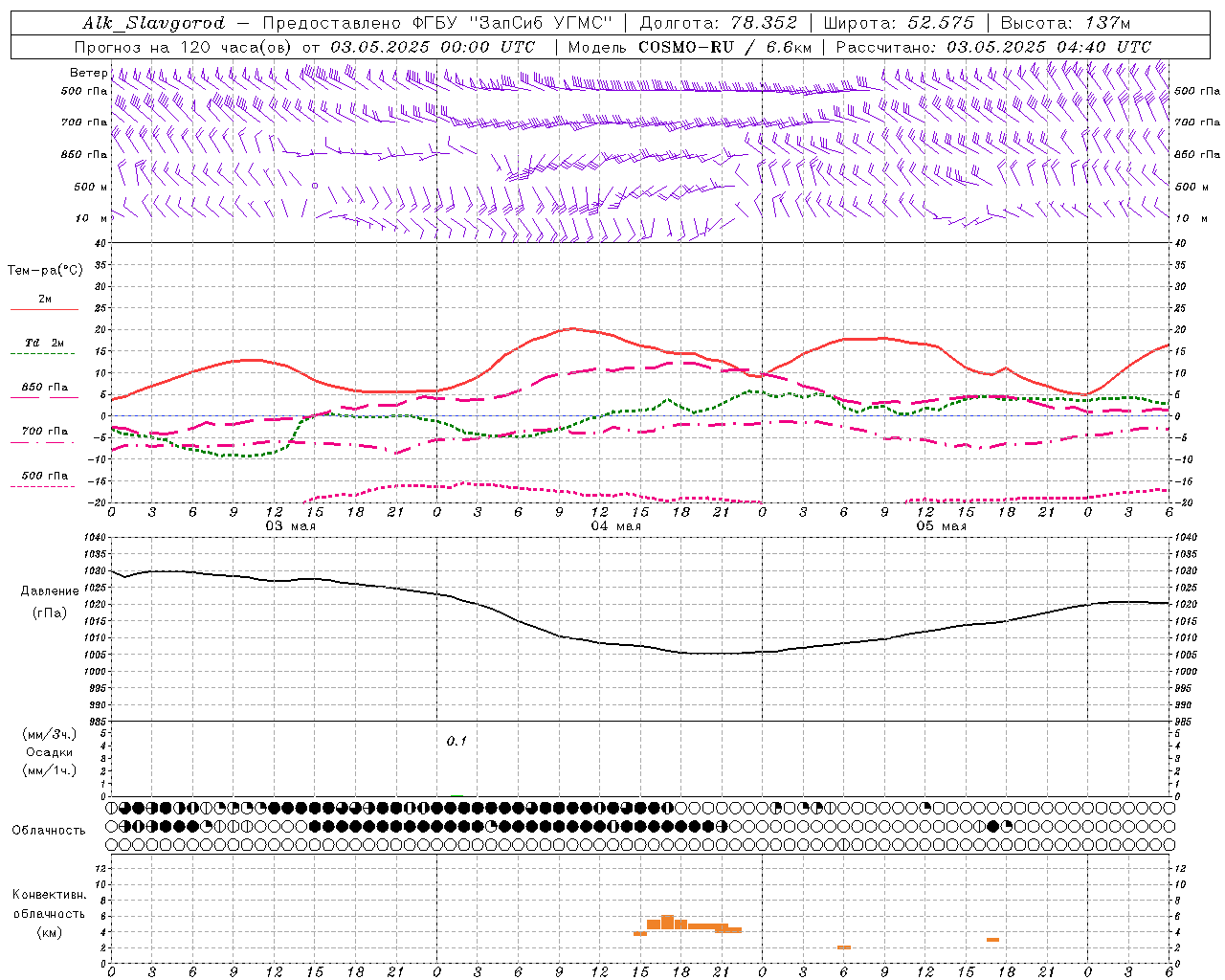
Task: Click the elevation text Высота: 137м
Action: point(1064,23)
